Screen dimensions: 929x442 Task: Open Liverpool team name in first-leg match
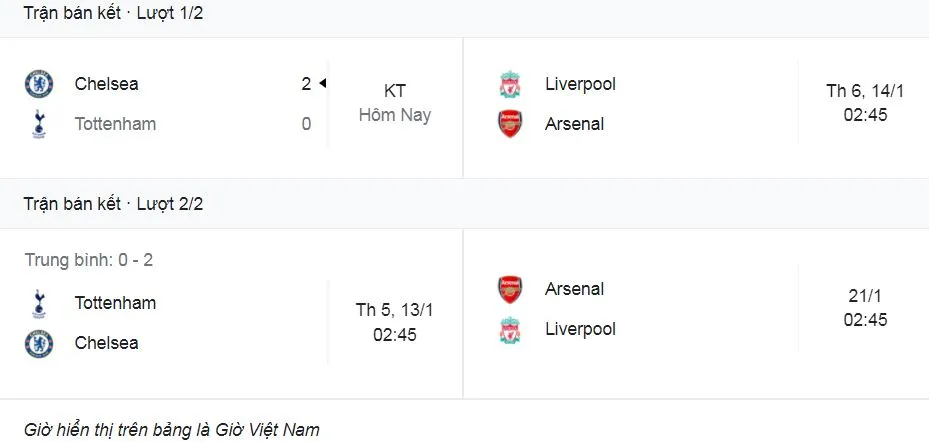click(x=580, y=84)
